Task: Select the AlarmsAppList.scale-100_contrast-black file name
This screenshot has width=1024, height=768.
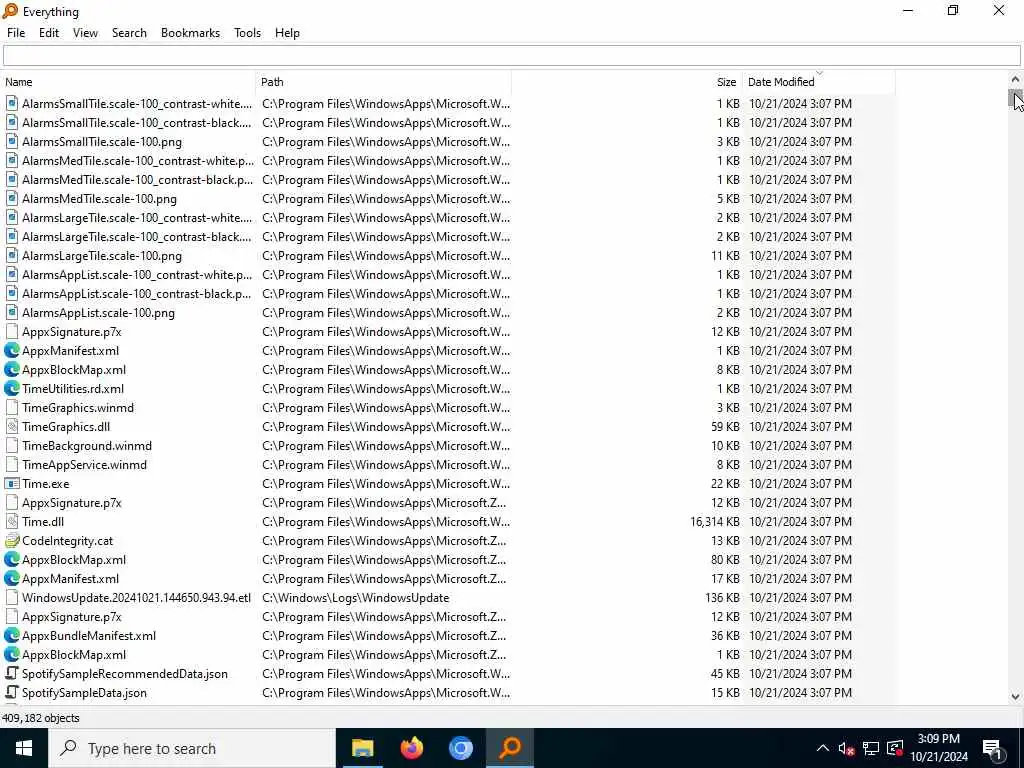Action: coord(136,293)
